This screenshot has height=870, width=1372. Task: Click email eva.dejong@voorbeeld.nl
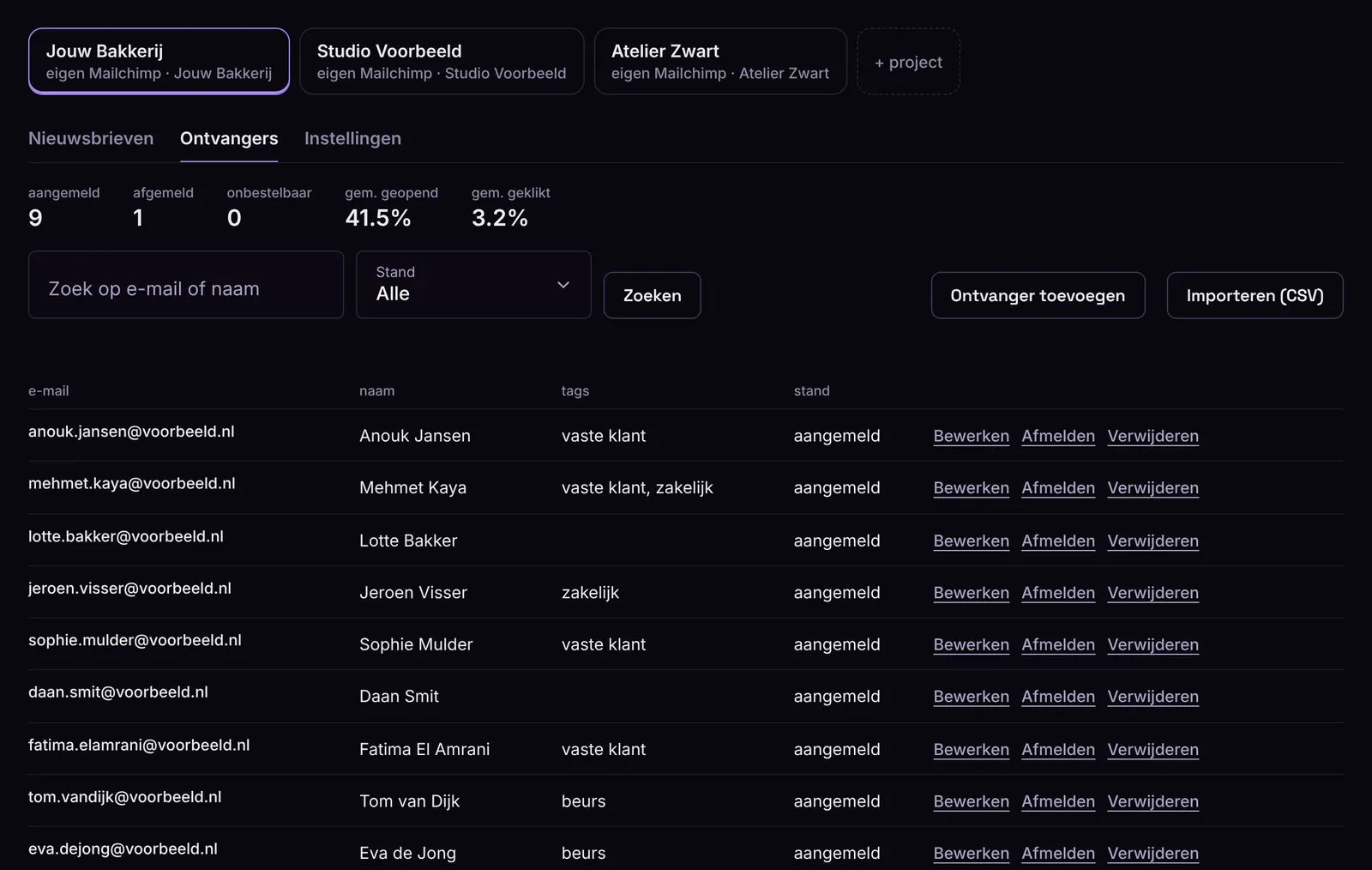coord(123,849)
